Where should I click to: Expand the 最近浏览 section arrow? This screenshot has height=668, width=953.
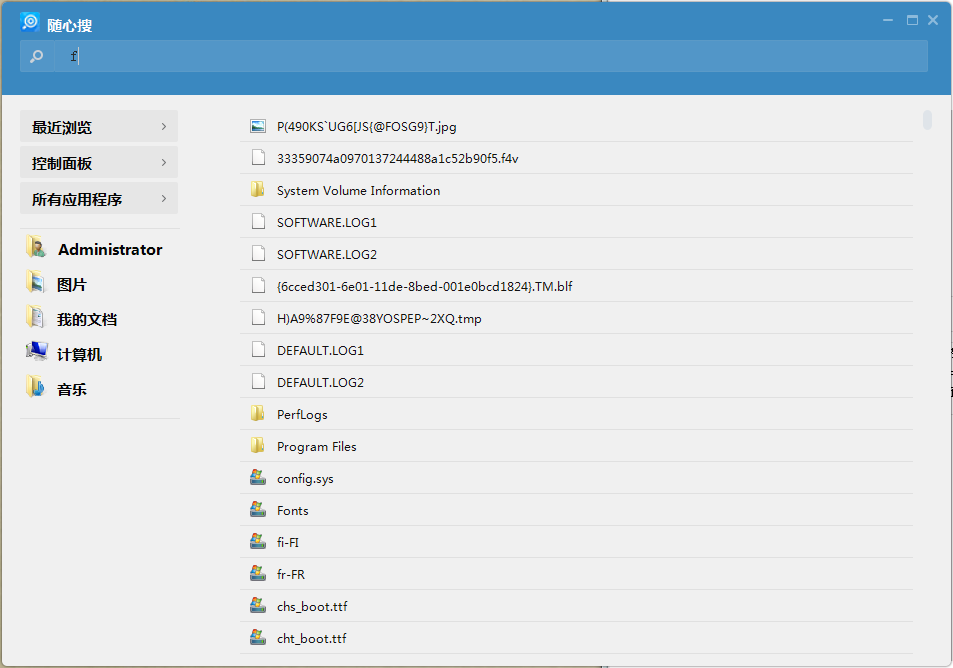pyautogui.click(x=163, y=127)
